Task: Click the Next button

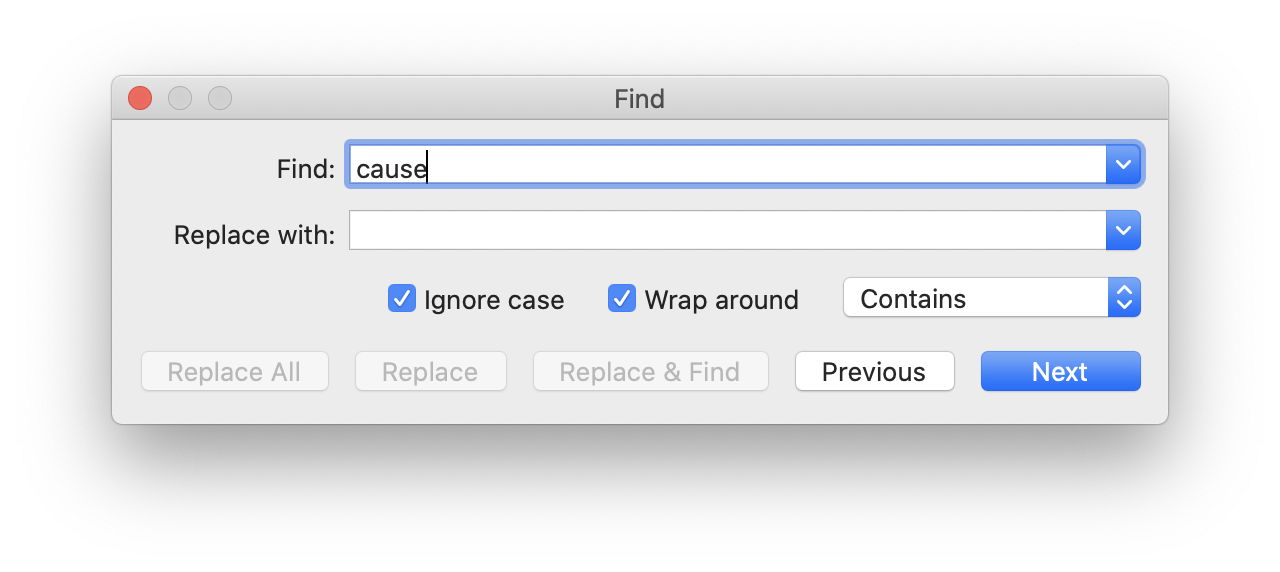Action: click(1060, 371)
